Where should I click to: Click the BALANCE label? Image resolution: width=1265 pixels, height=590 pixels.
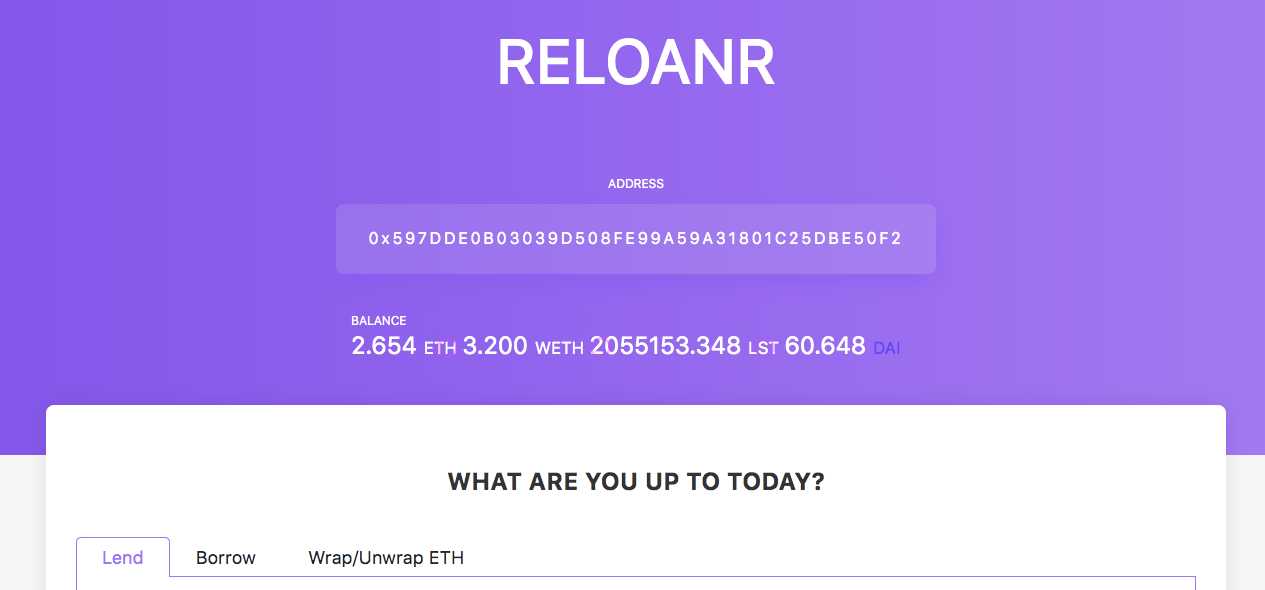(379, 321)
